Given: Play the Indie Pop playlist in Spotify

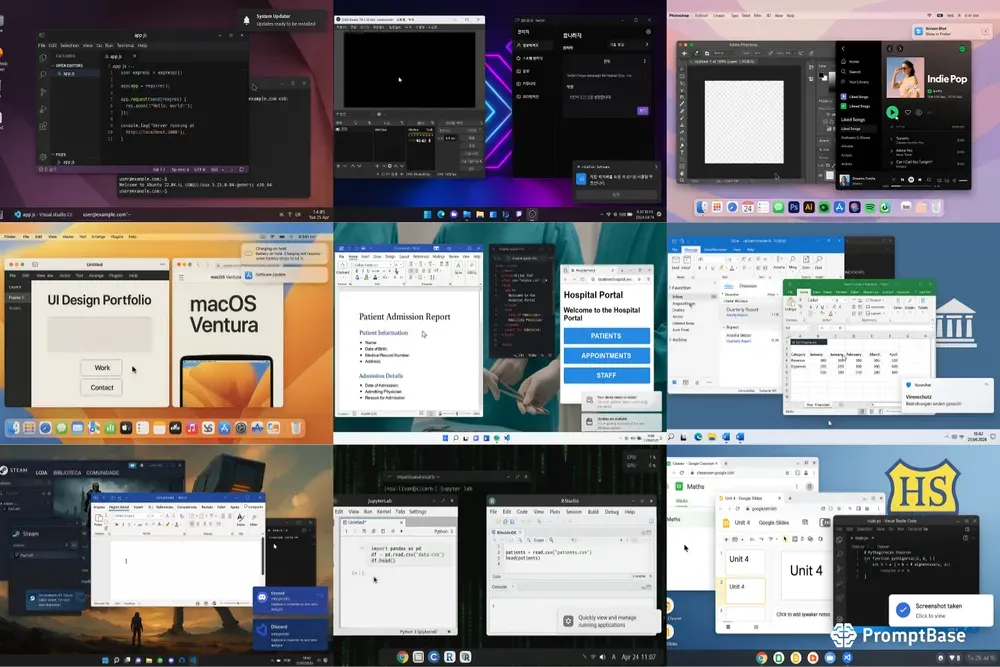Looking at the screenshot, I should pos(892,112).
